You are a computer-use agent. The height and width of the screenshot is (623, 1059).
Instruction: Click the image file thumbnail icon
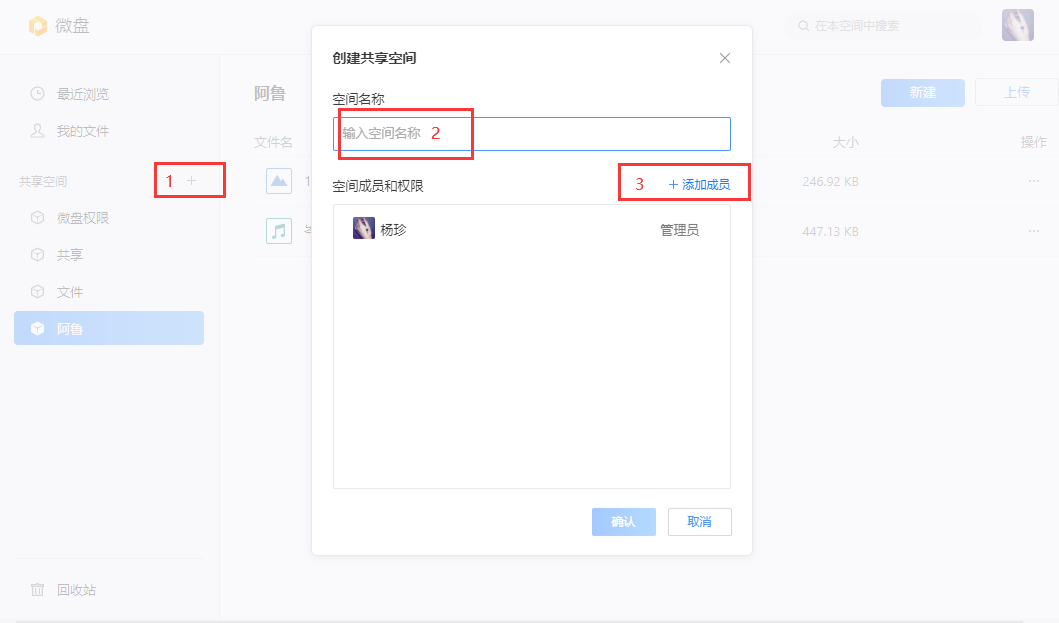coord(279,181)
